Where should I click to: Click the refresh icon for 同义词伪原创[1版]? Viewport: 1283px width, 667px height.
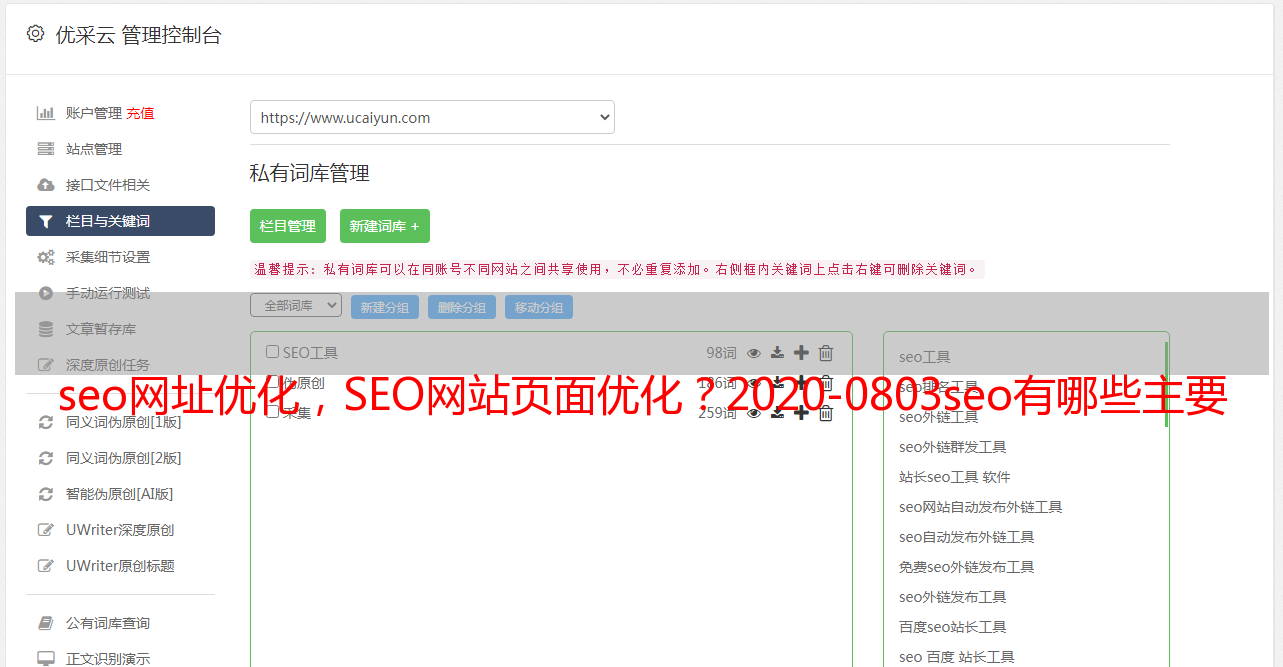45,422
